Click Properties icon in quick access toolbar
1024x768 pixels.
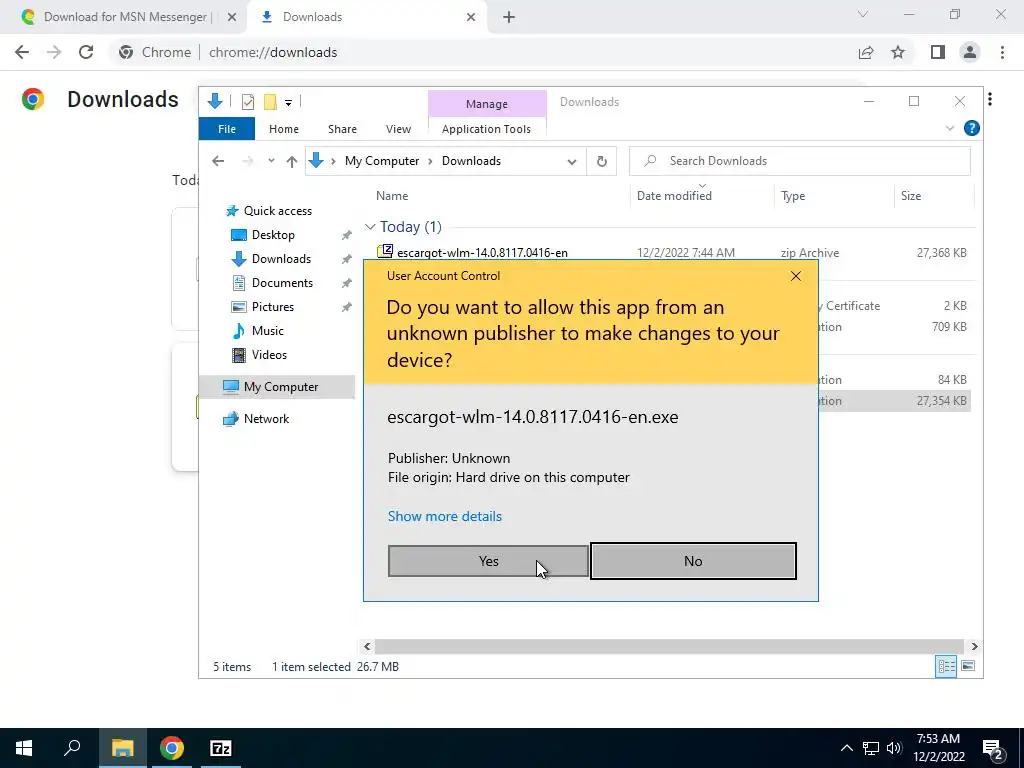coord(248,101)
